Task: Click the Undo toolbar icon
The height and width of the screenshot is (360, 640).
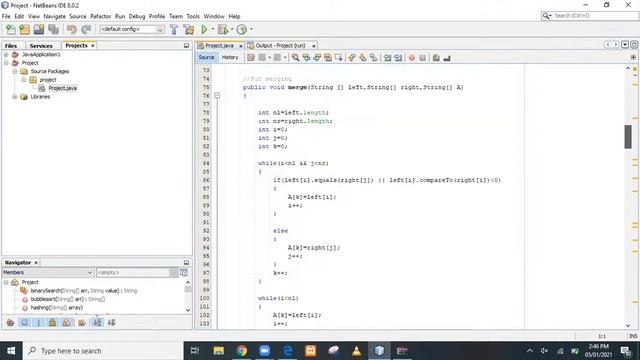Action: 71,29
